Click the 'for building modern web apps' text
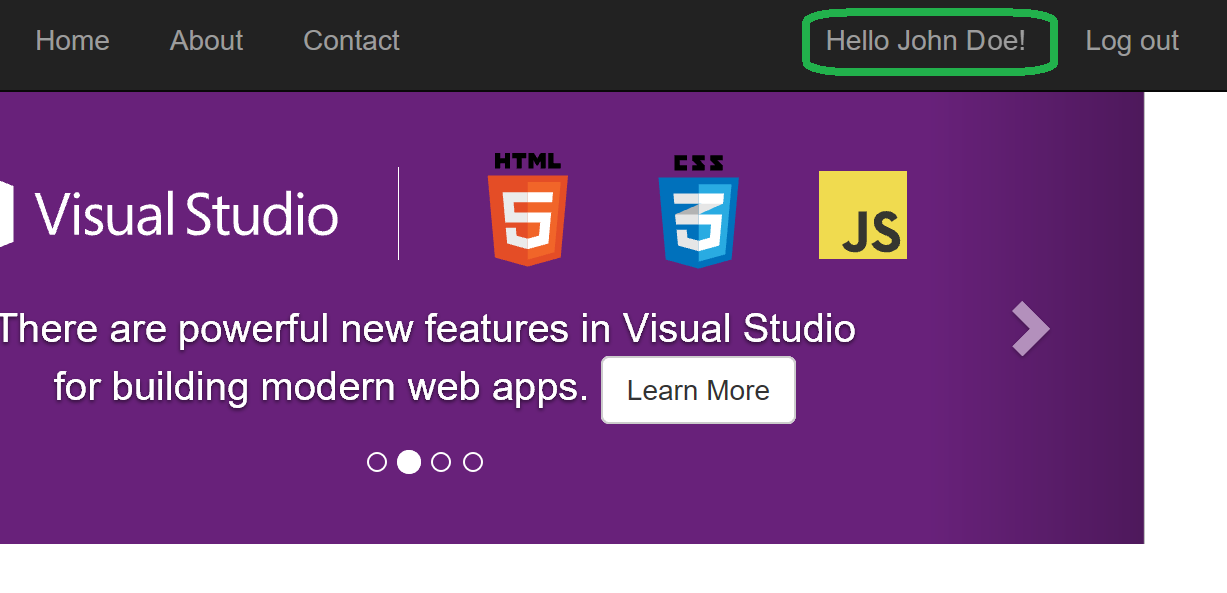The width and height of the screenshot is (1227, 593). [320, 388]
